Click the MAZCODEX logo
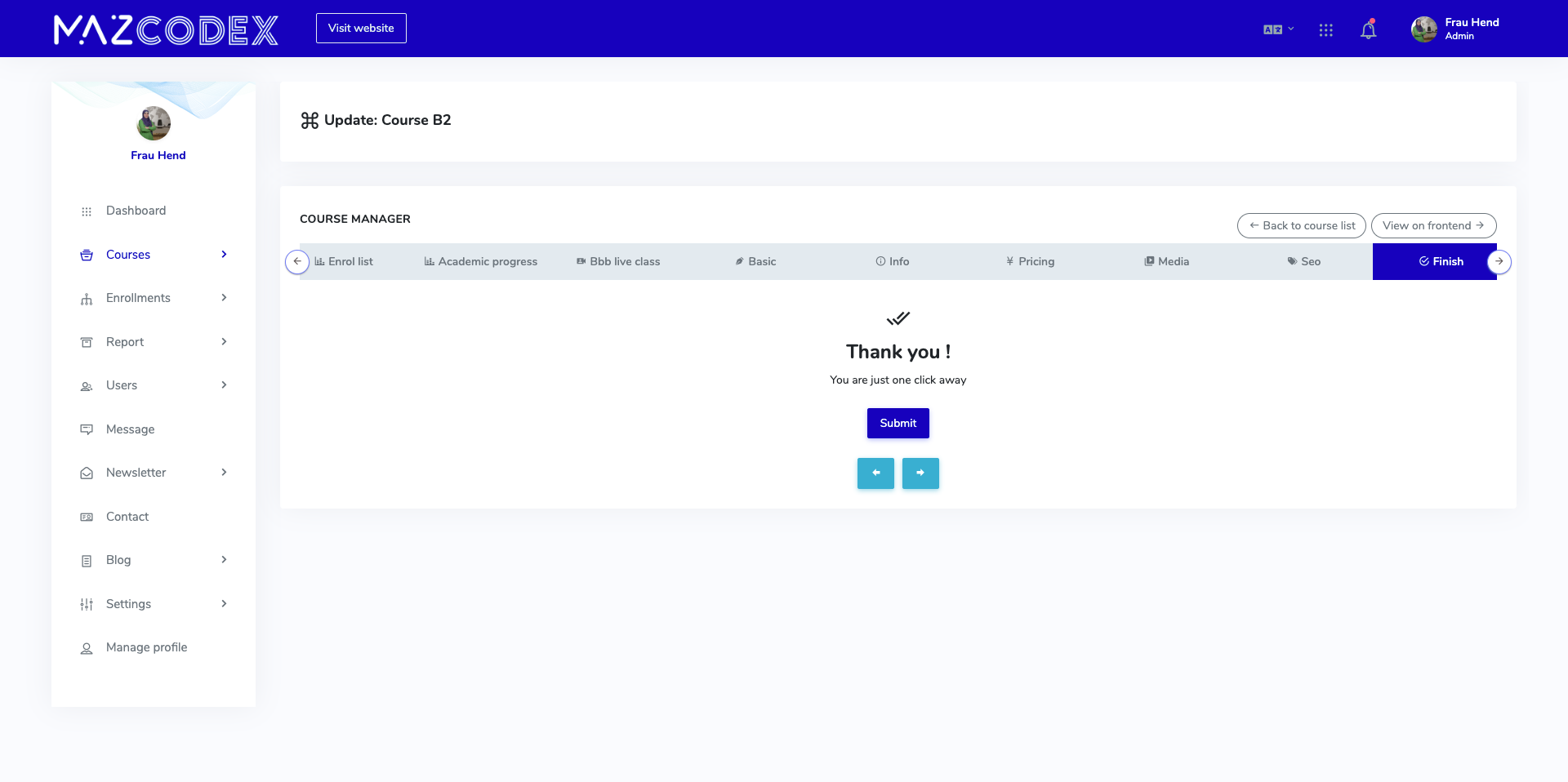The image size is (1568, 782). [166, 29]
